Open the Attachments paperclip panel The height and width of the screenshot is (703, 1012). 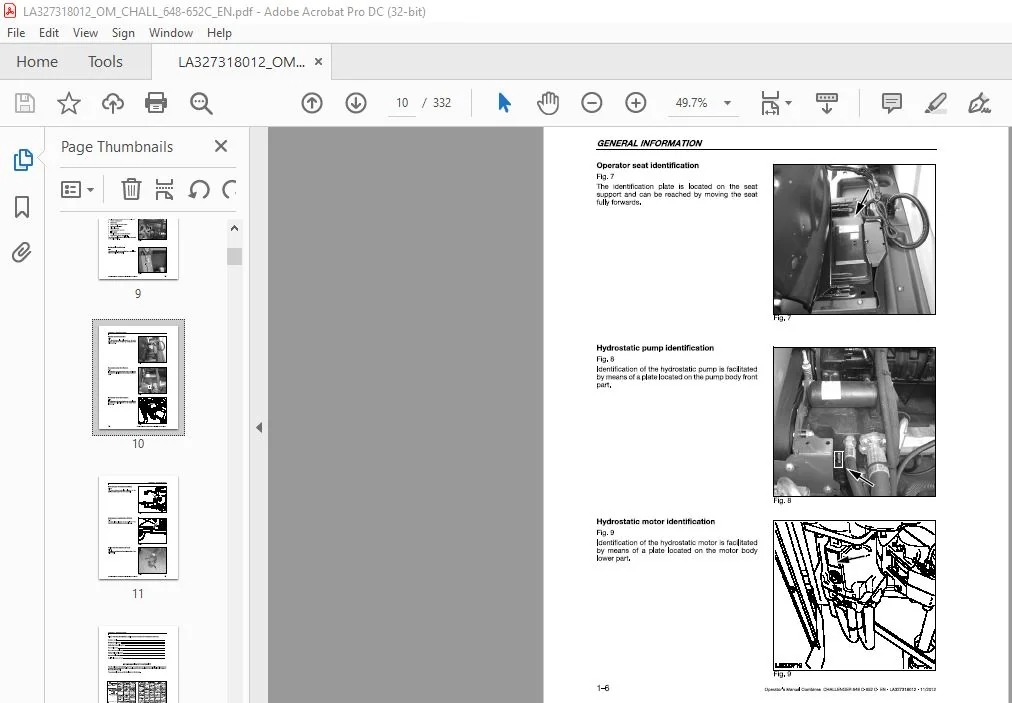click(22, 252)
